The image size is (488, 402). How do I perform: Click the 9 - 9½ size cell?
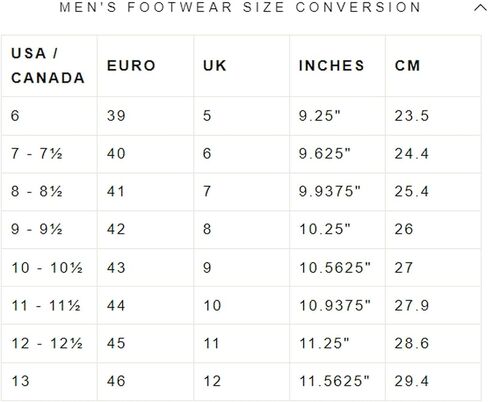coord(49,229)
